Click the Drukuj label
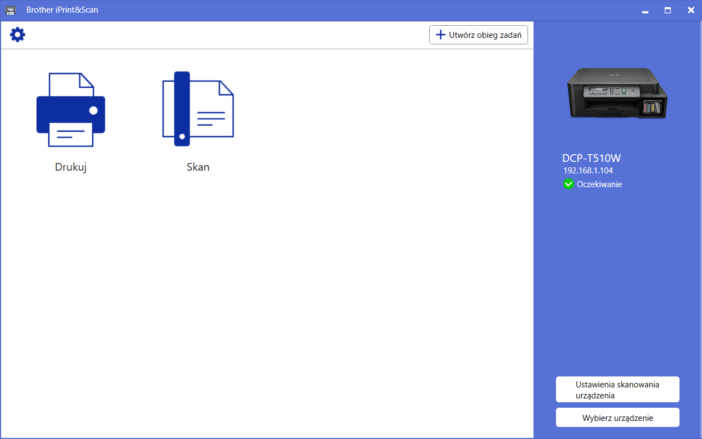This screenshot has height=439, width=702. [x=71, y=167]
